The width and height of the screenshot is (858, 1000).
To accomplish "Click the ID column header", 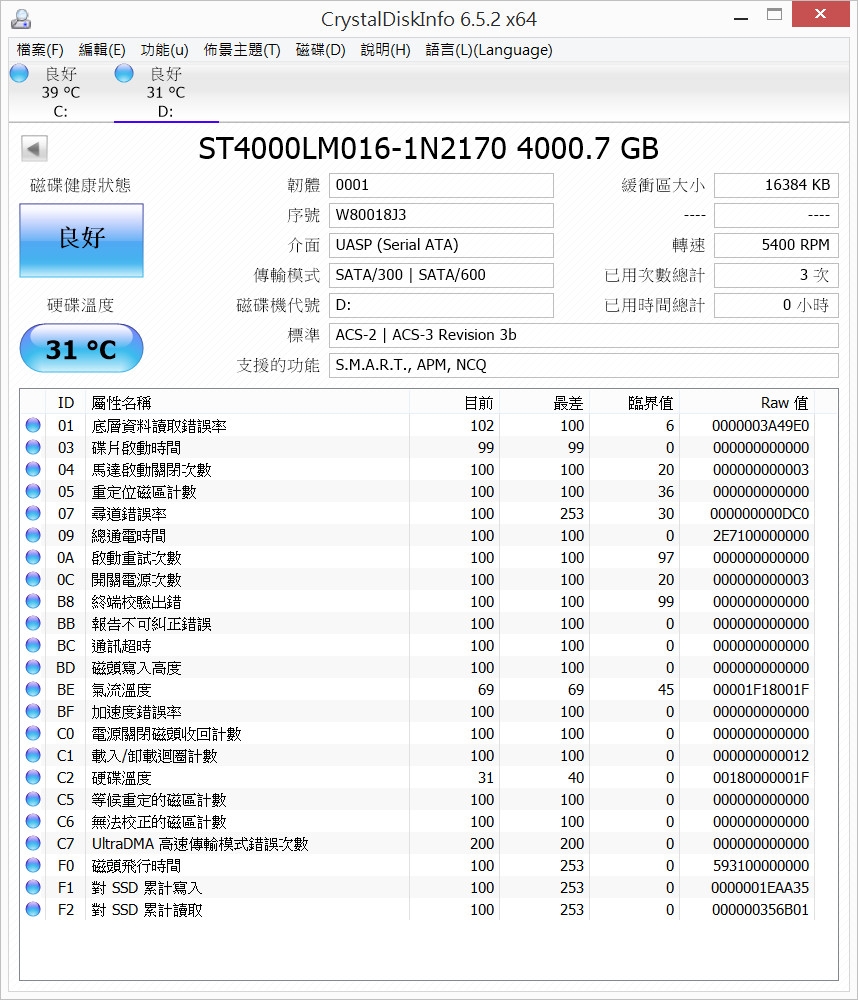I will 66,403.
